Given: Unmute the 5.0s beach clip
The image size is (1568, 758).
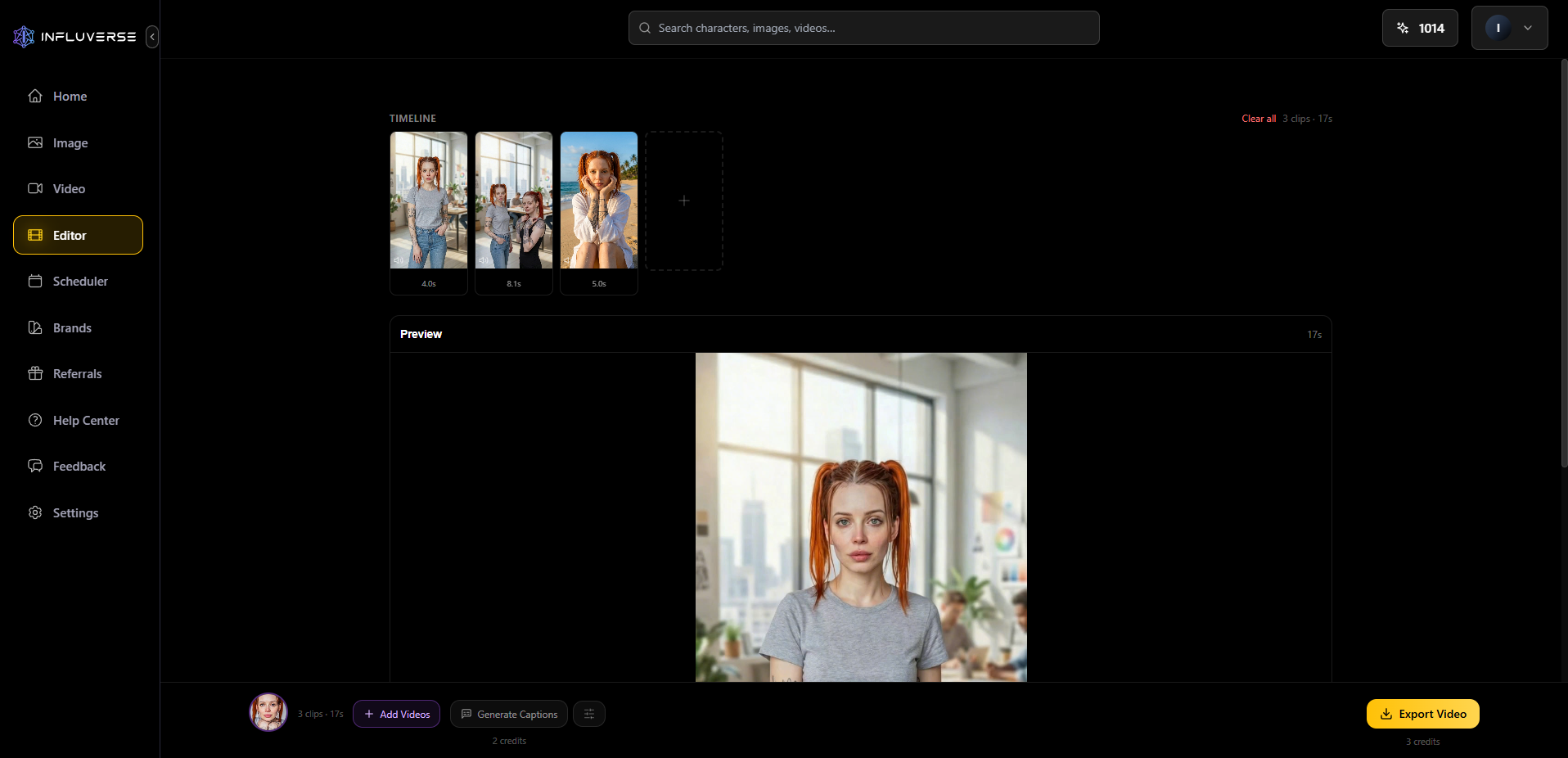Looking at the screenshot, I should point(570,260).
